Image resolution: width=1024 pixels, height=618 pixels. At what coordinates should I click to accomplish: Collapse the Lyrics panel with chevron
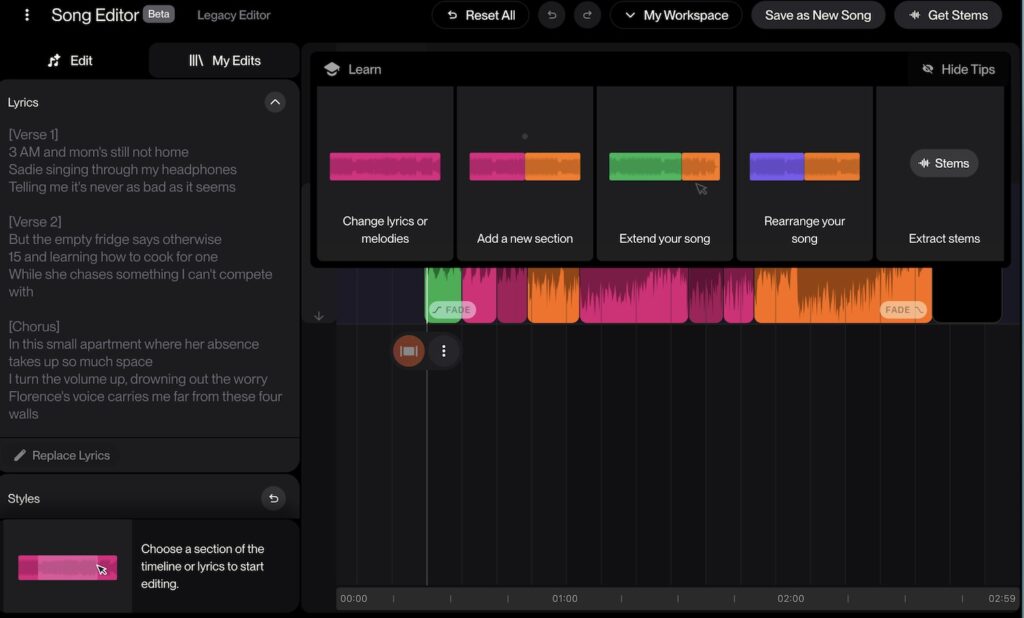coord(275,102)
